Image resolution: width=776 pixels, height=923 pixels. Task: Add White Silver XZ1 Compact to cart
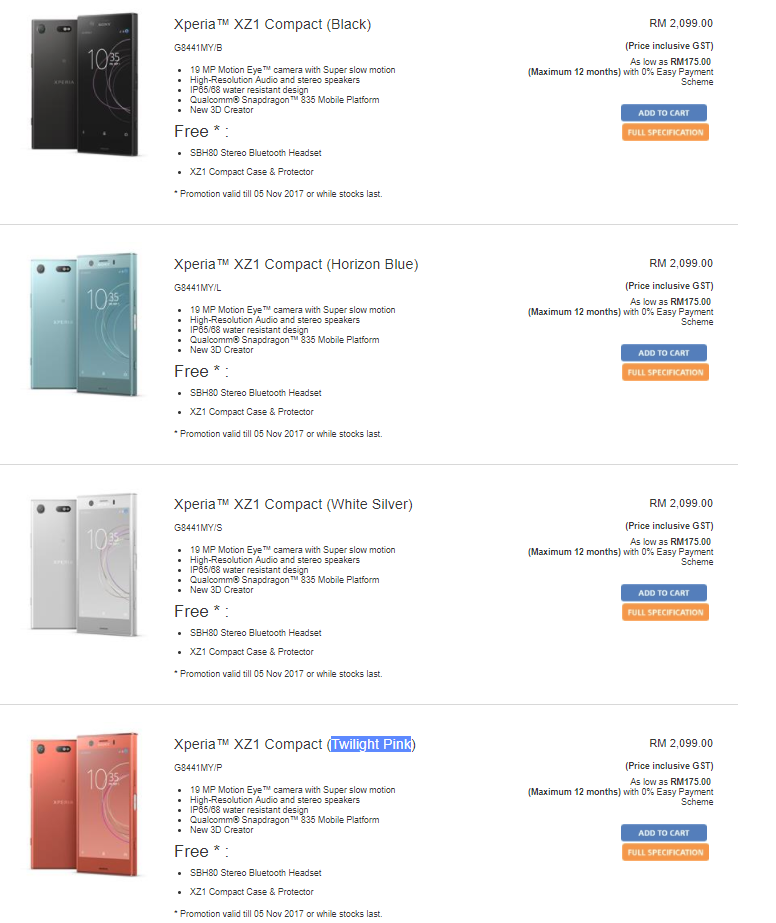[x=663, y=593]
